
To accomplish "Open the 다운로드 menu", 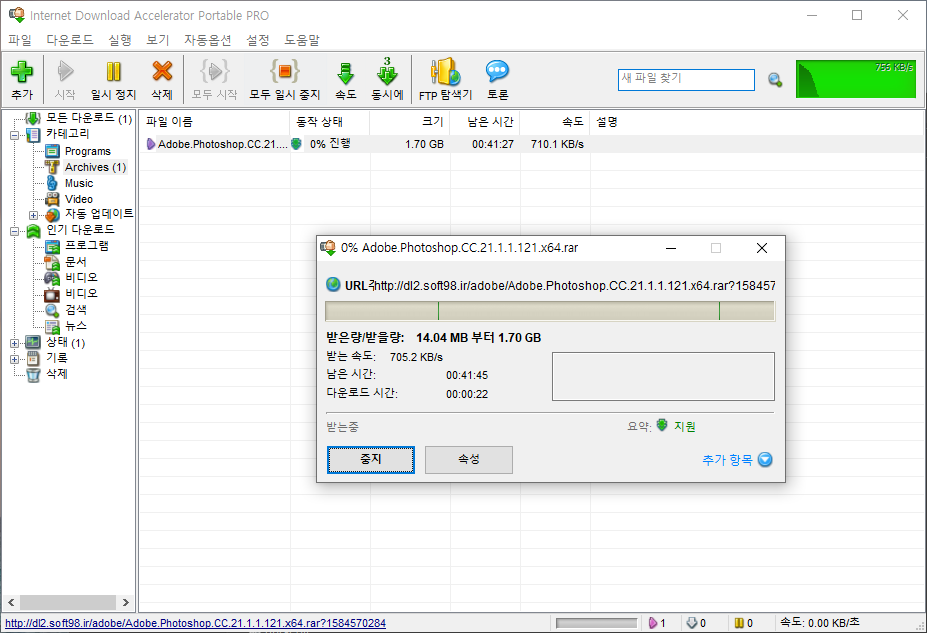I will (x=70, y=40).
